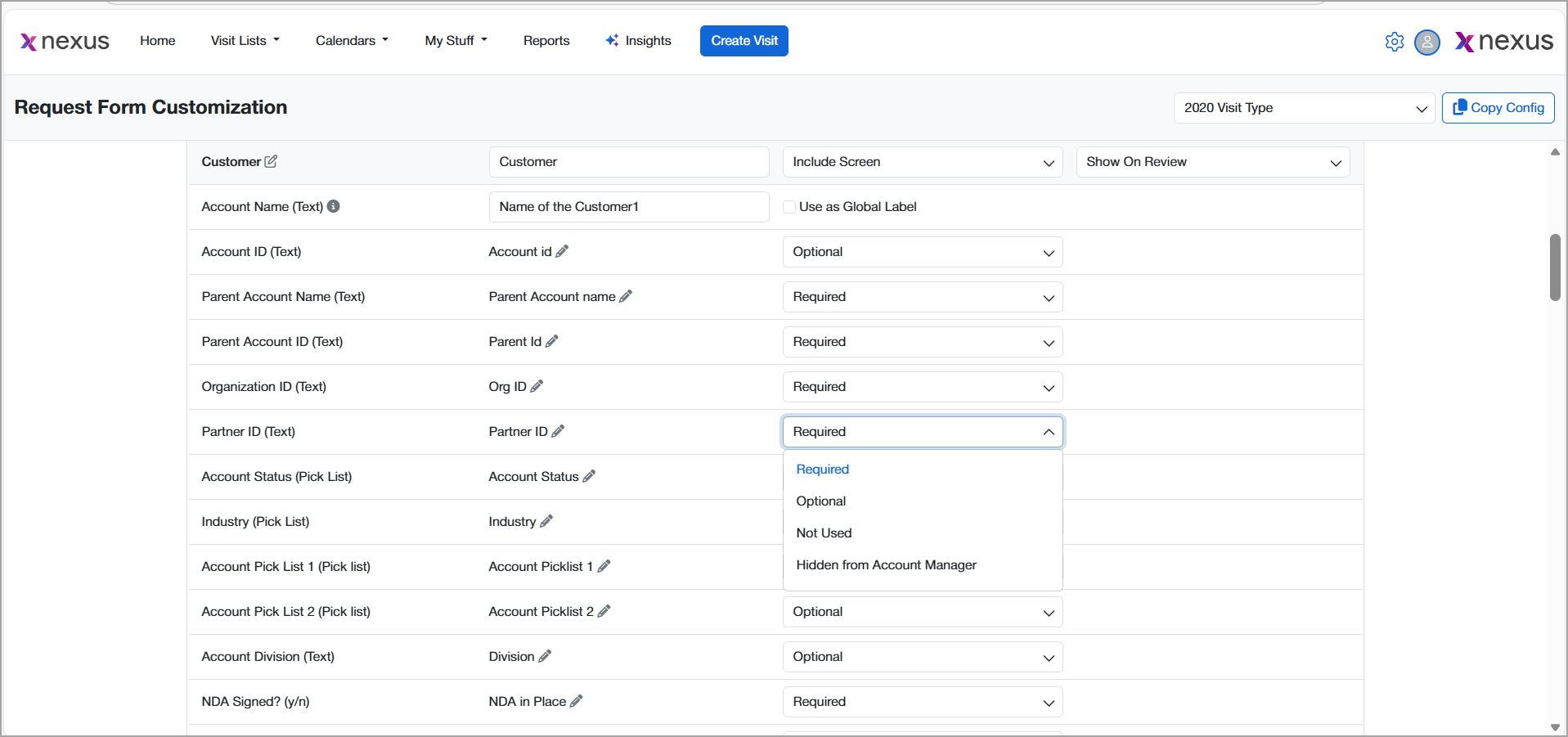The width and height of the screenshot is (1568, 737).
Task: Expand the Show On Review dropdown
Action: coord(1212,162)
